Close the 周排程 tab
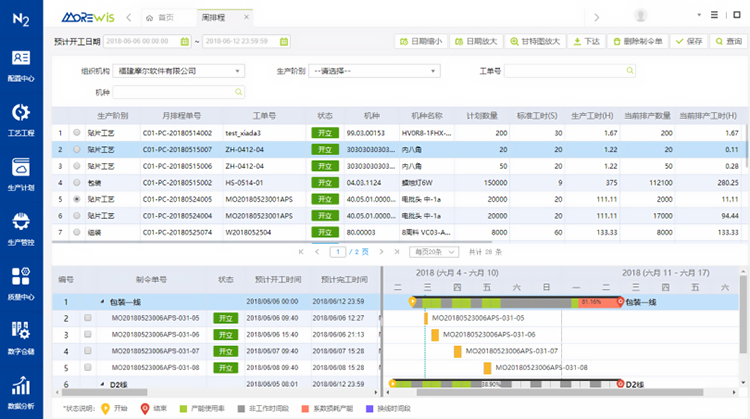 [x=247, y=18]
